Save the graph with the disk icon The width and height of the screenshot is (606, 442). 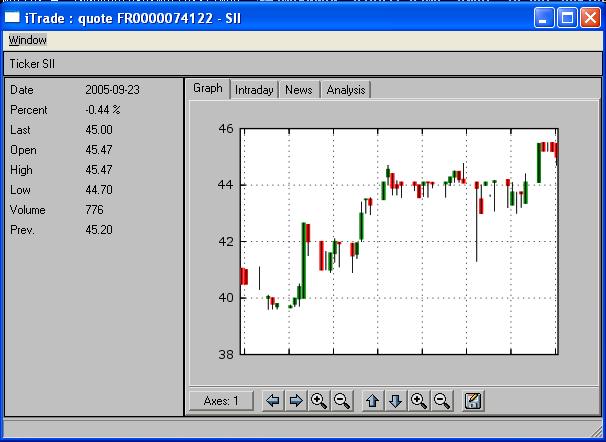click(473, 401)
